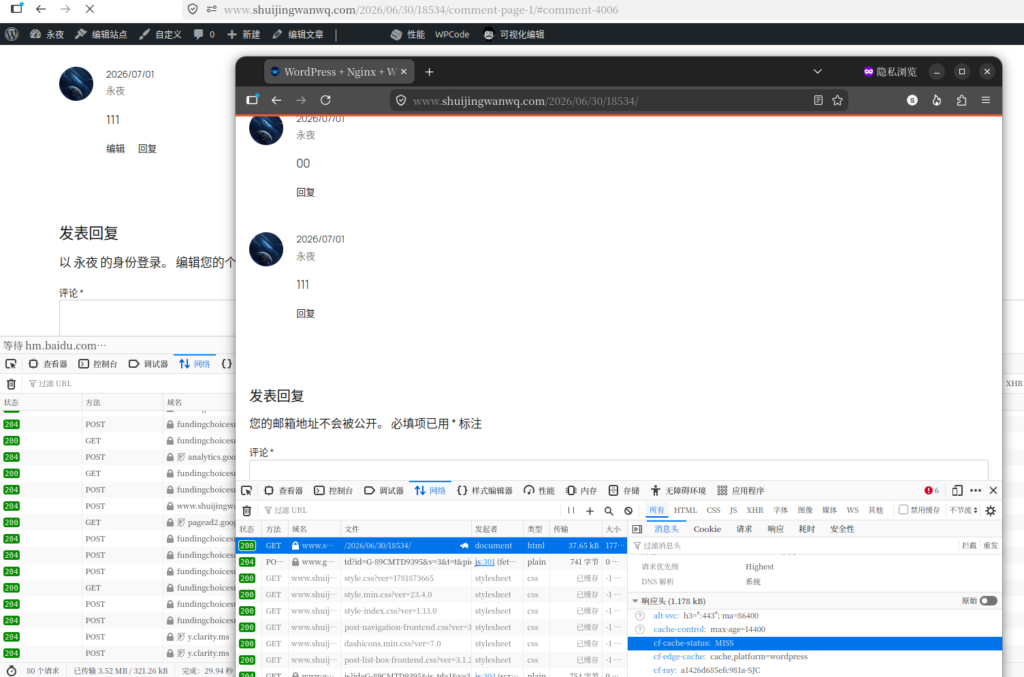Click the plus add icon in network toolbar
This screenshot has height=677, width=1024.
pos(590,511)
